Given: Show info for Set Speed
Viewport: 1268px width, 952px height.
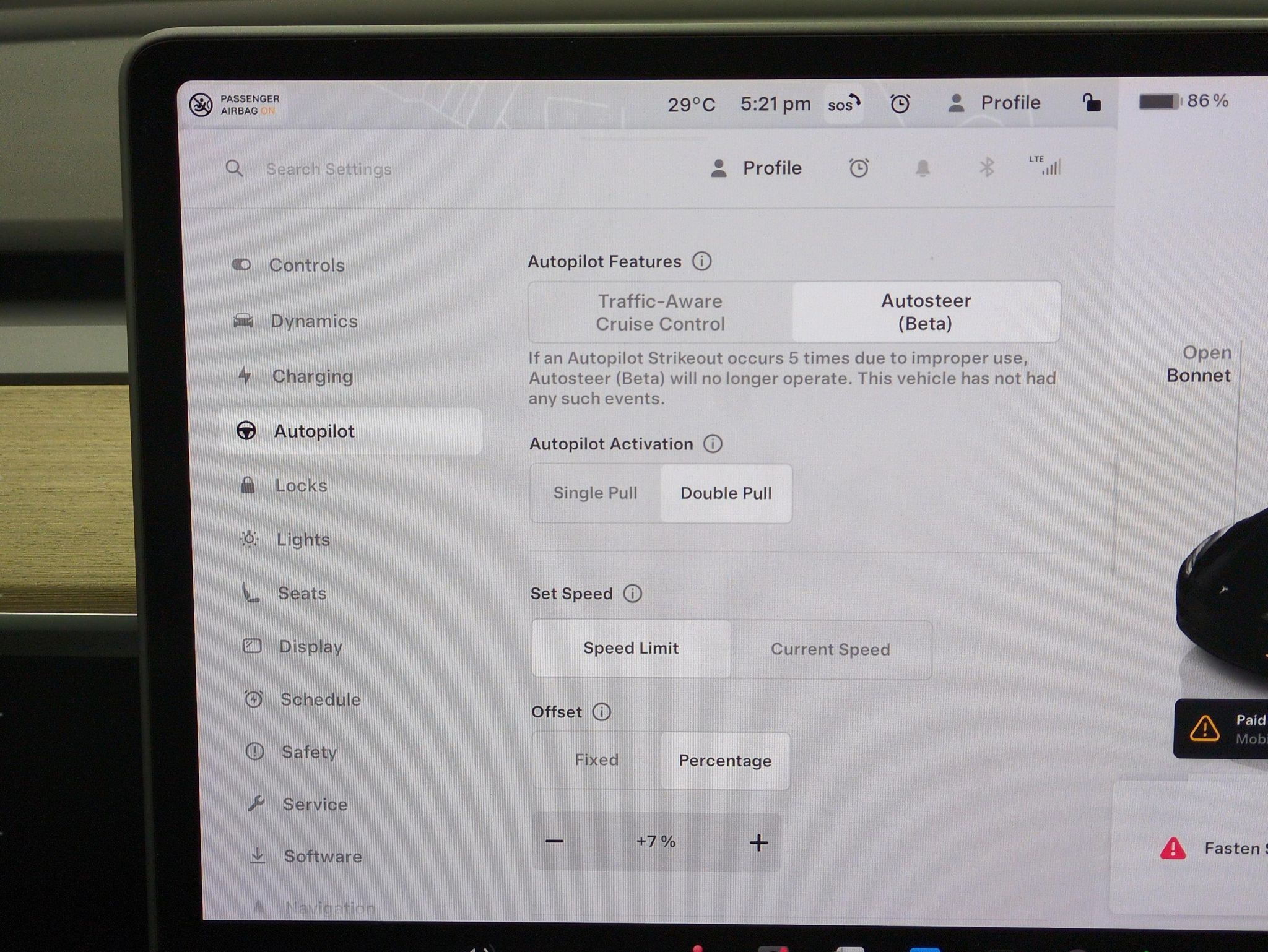Looking at the screenshot, I should (632, 593).
